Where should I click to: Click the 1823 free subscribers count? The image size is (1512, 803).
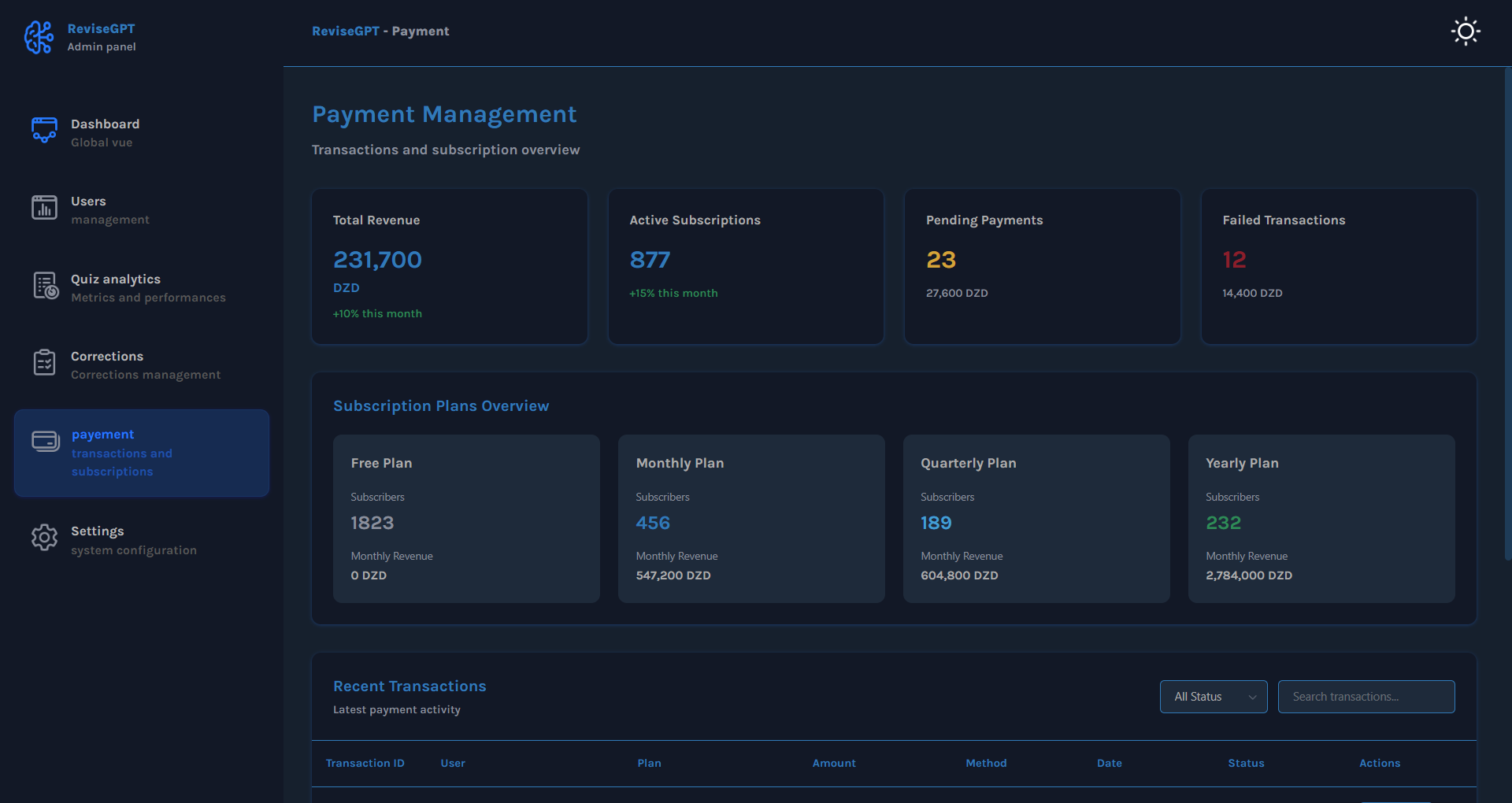372,524
